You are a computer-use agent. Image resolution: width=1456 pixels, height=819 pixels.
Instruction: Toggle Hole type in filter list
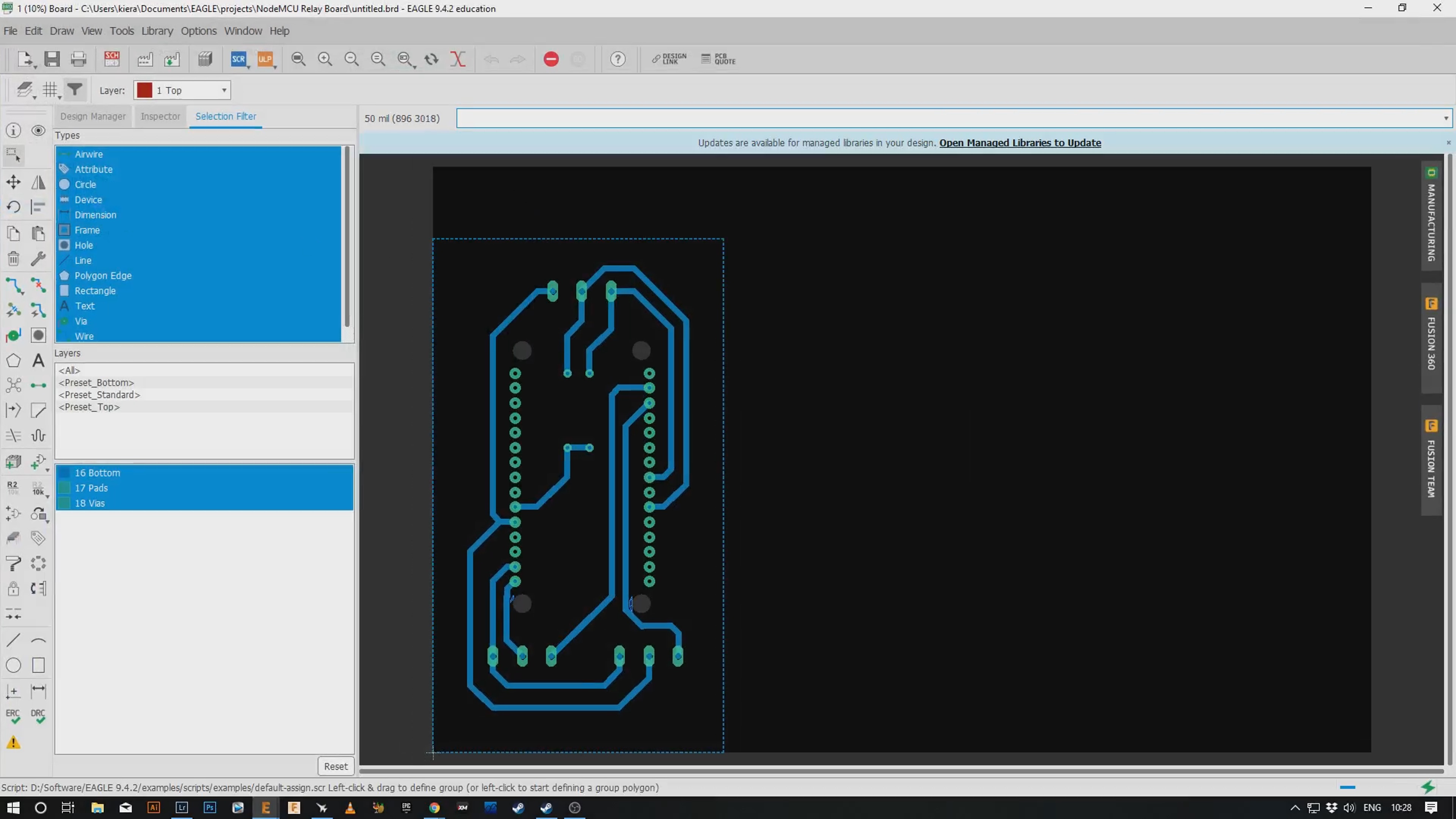click(198, 245)
